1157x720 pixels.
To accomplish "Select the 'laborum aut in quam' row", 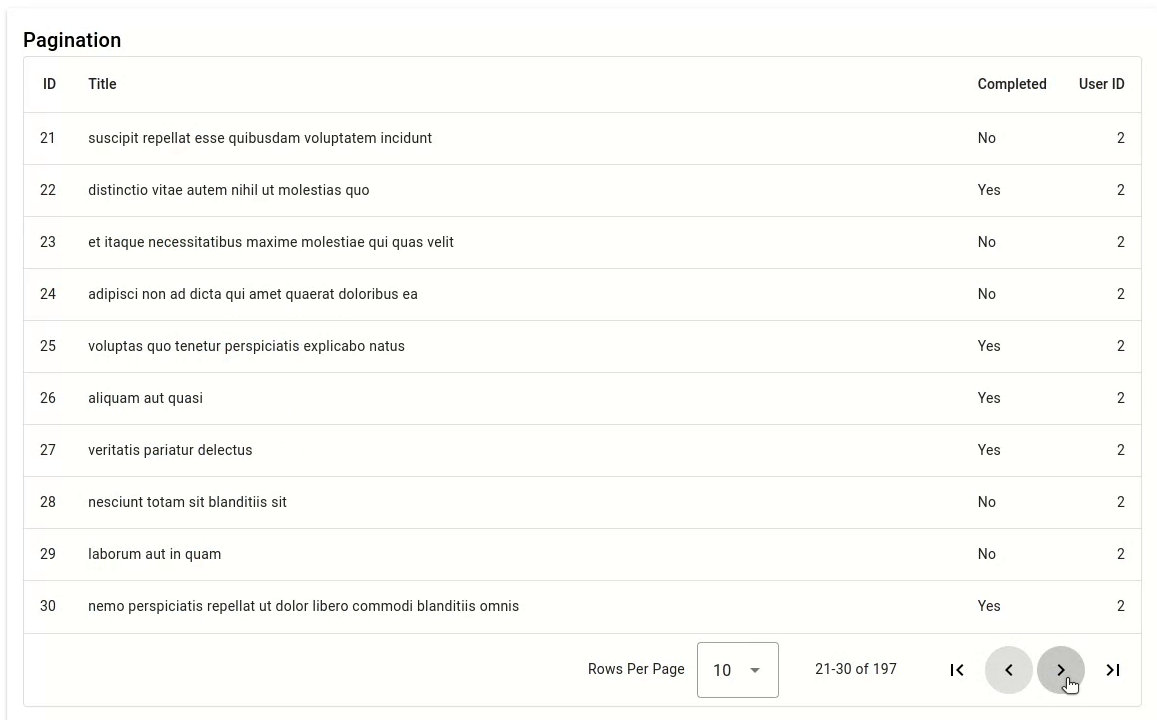I will pyautogui.click(x=155, y=554).
